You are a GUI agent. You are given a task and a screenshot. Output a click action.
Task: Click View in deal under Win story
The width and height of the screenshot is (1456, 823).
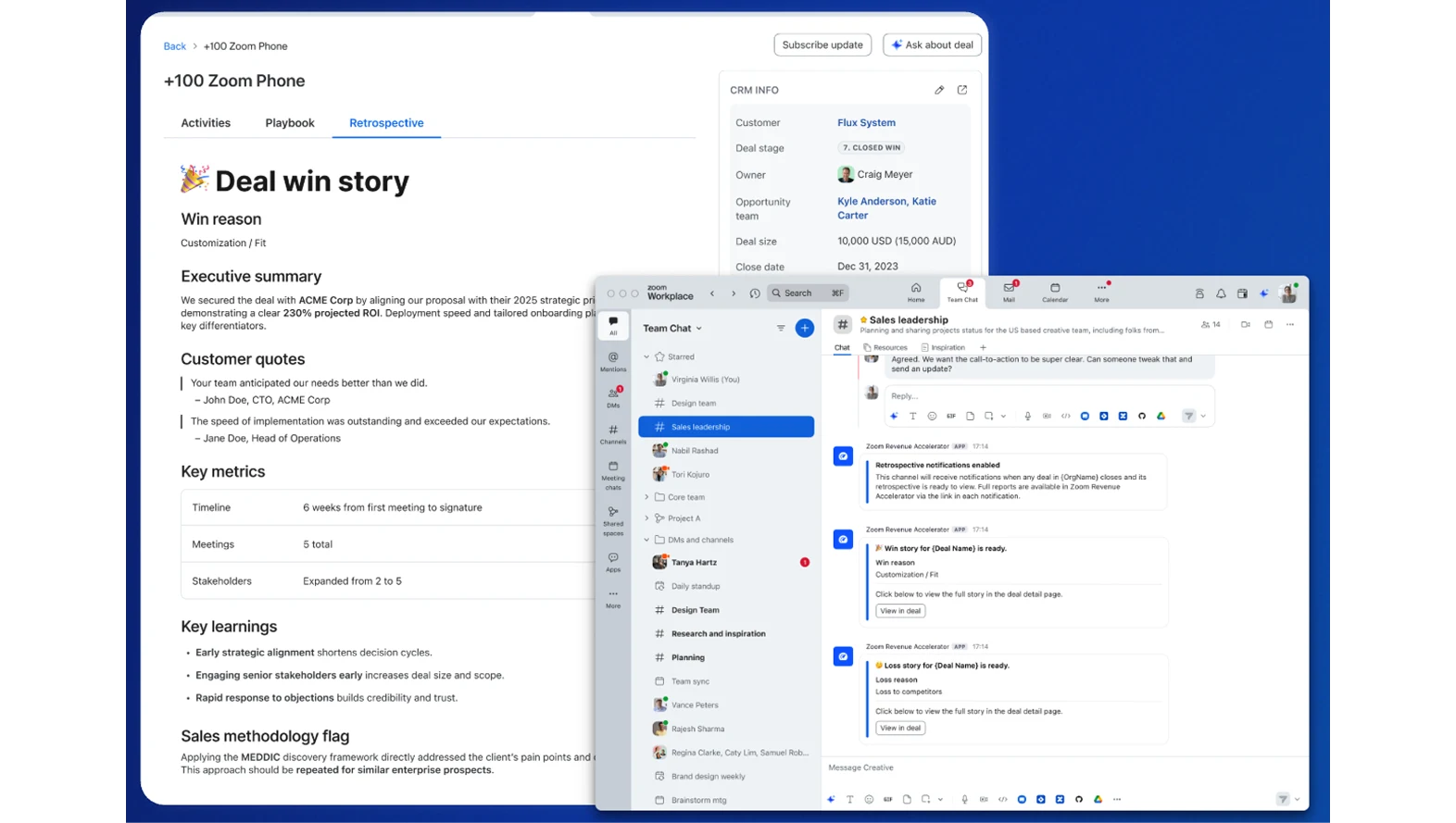tap(900, 611)
